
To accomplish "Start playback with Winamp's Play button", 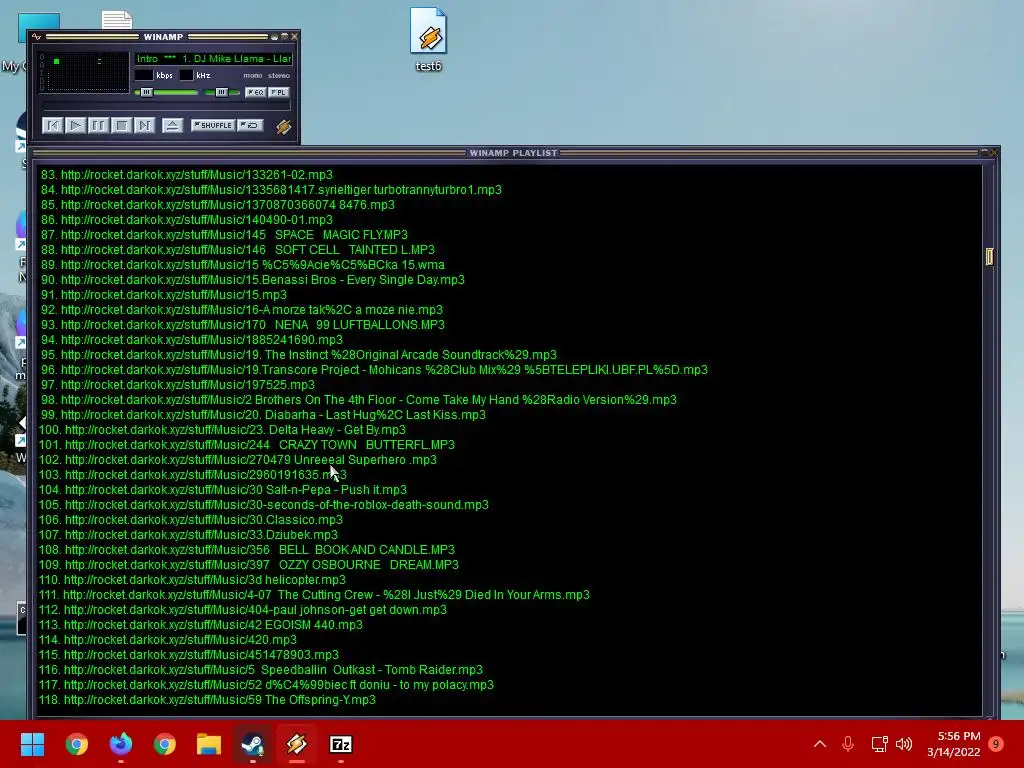I will pos(76,125).
